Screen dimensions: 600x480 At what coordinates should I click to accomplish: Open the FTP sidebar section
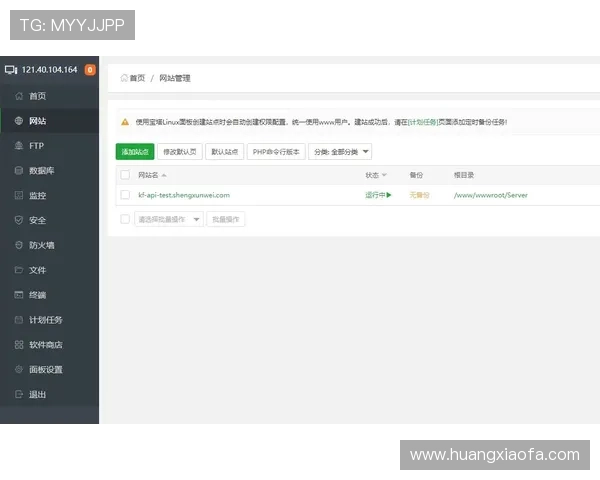(50, 146)
